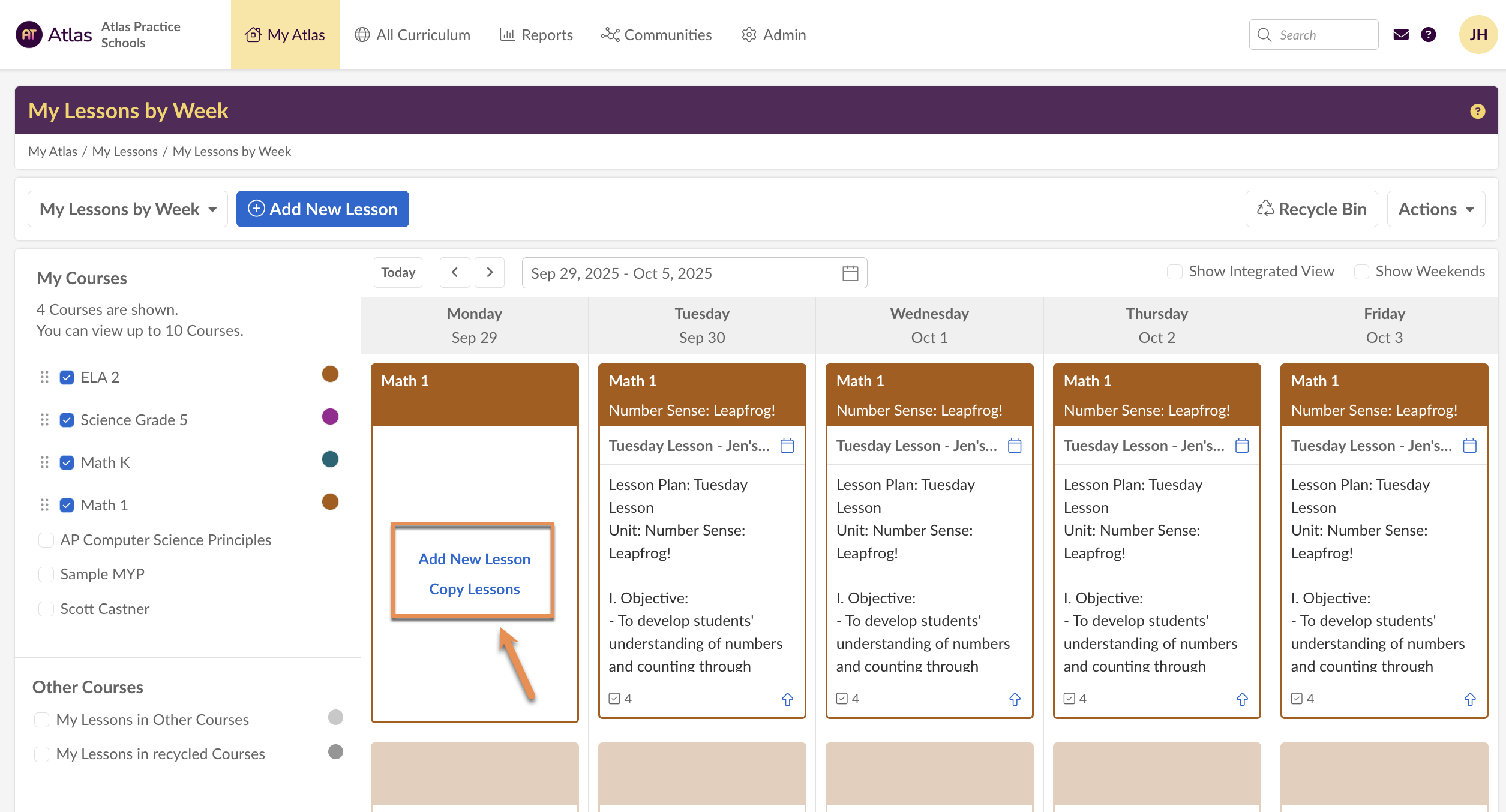
Task: Click calendar icon on Tuesday lesson card
Action: [787, 446]
